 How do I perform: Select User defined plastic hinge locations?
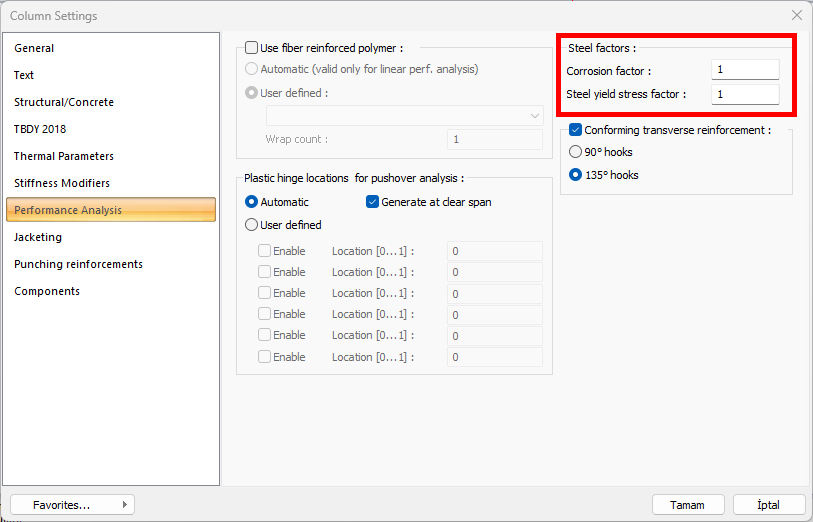[x=252, y=225]
